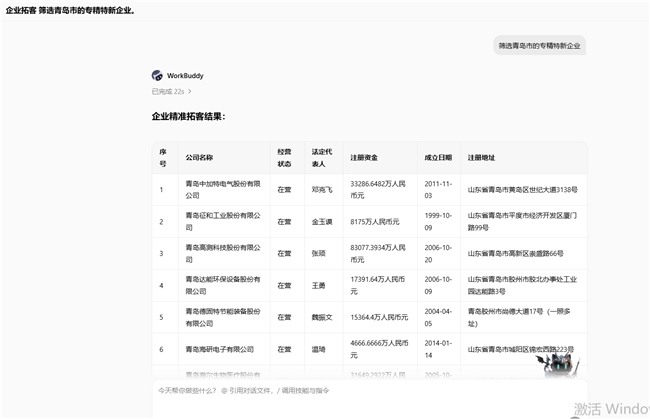Click the 公司名称 column header
The width and height of the screenshot is (650, 419).
coord(199,157)
